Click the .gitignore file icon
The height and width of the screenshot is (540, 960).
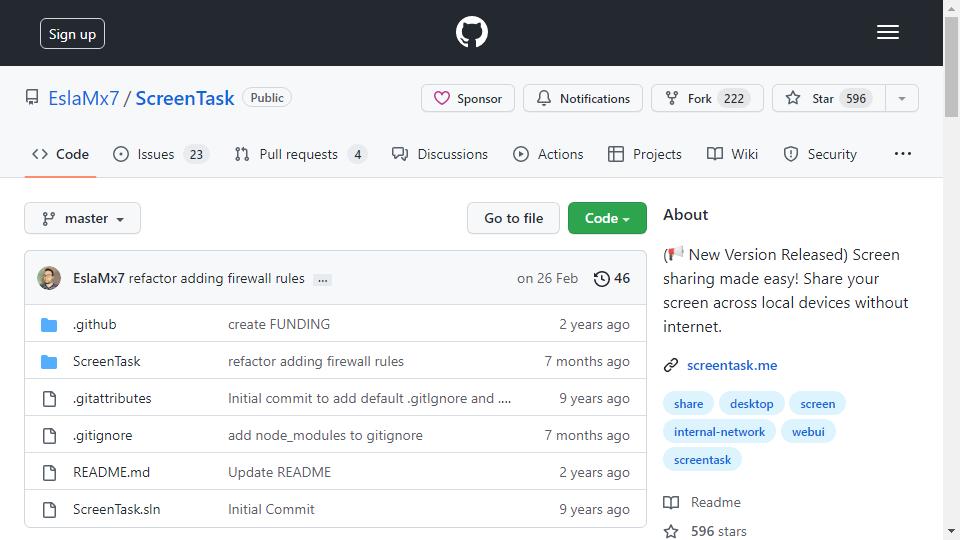(49, 435)
